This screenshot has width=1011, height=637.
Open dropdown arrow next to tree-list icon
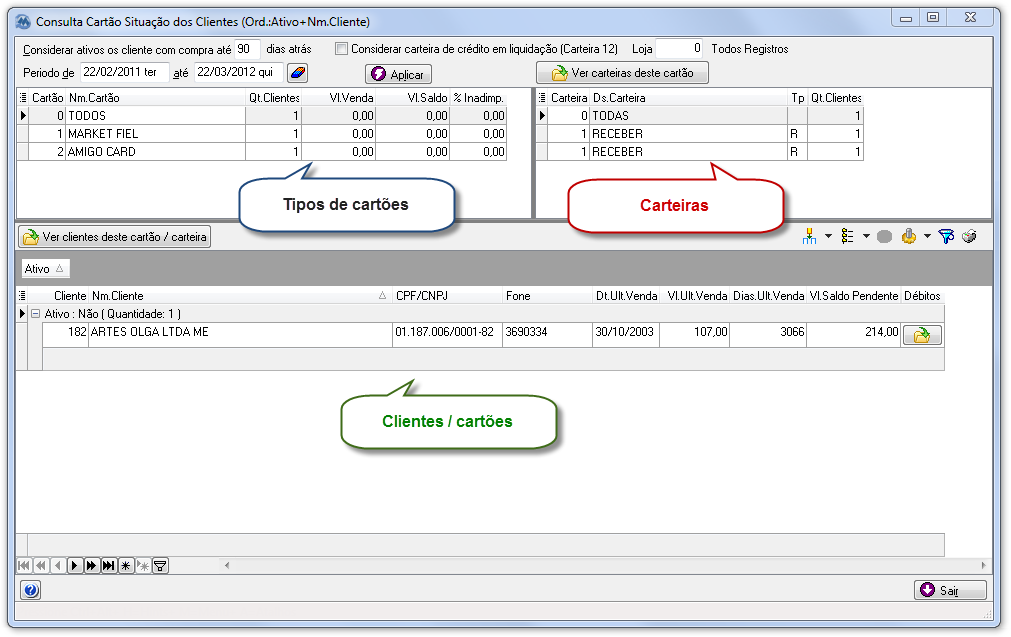click(x=867, y=237)
